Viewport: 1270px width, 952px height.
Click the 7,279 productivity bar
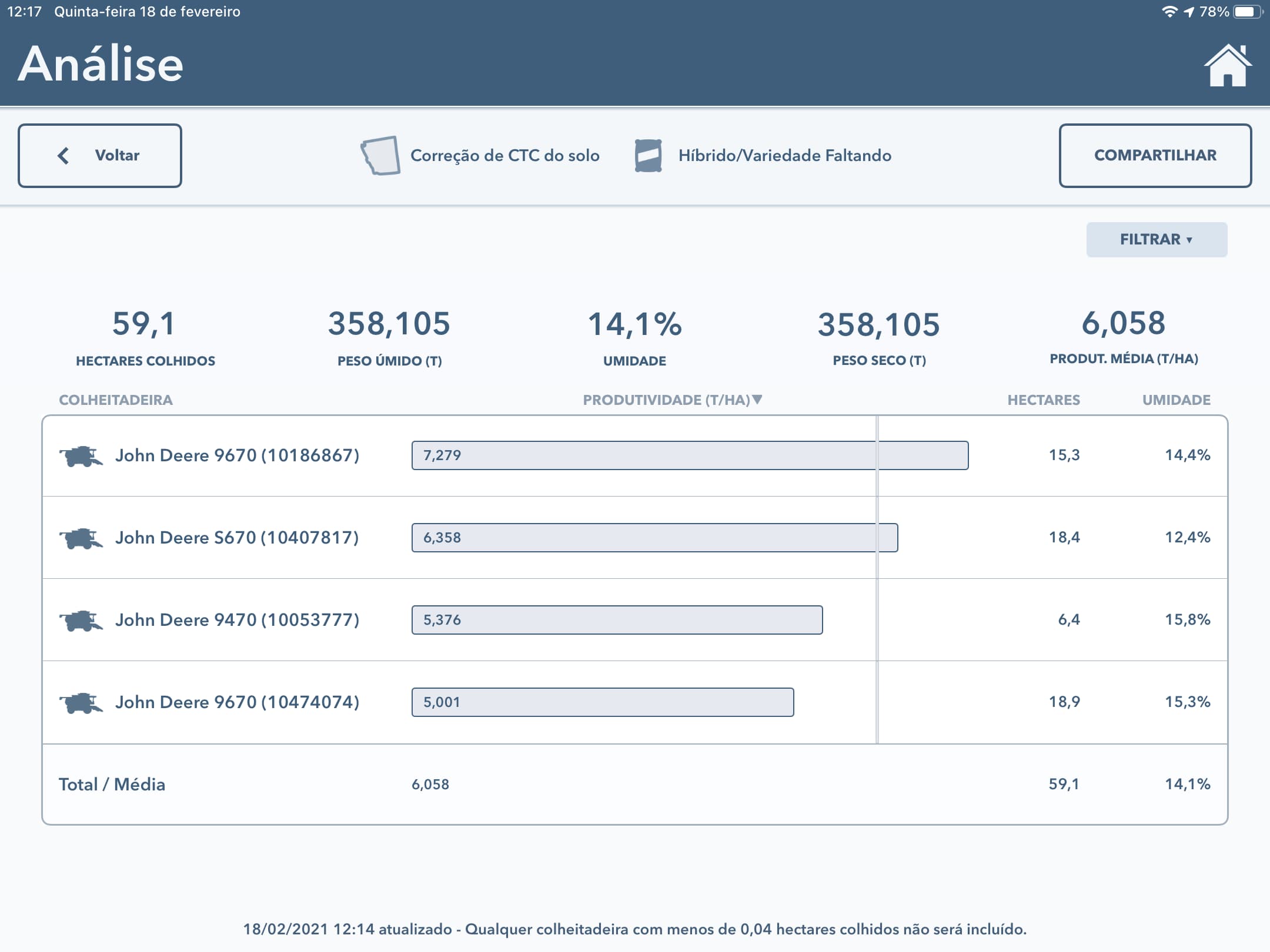[690, 455]
